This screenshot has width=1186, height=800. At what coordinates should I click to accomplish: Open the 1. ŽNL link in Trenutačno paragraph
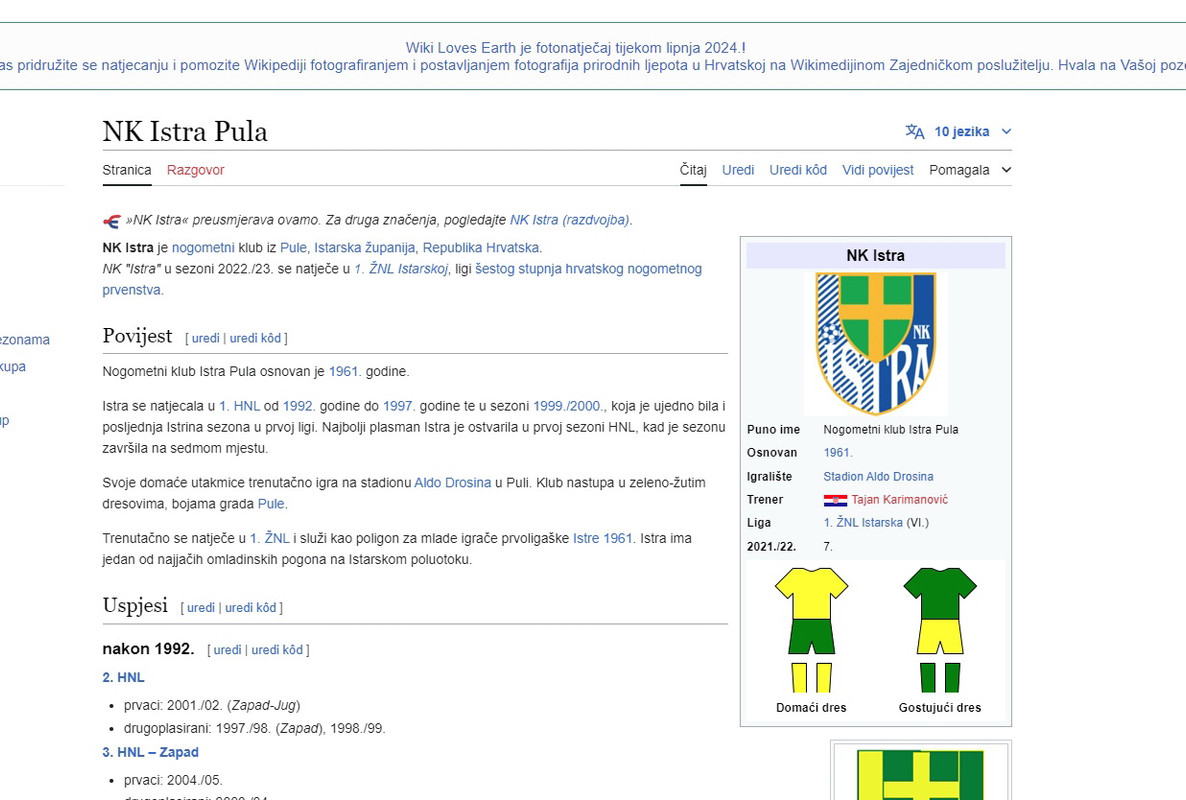pyautogui.click(x=270, y=538)
